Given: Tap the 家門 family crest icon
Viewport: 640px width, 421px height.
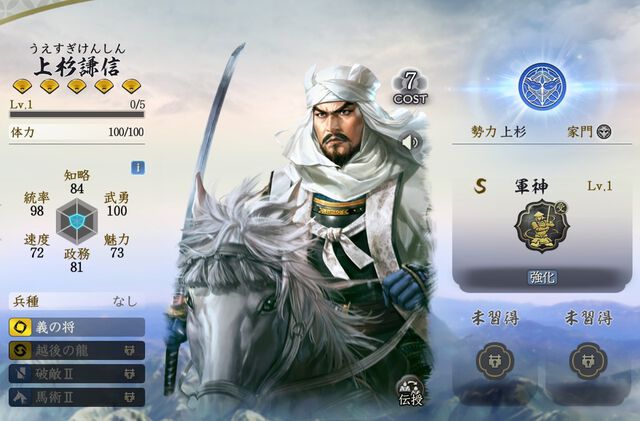Looking at the screenshot, I should coord(604,132).
